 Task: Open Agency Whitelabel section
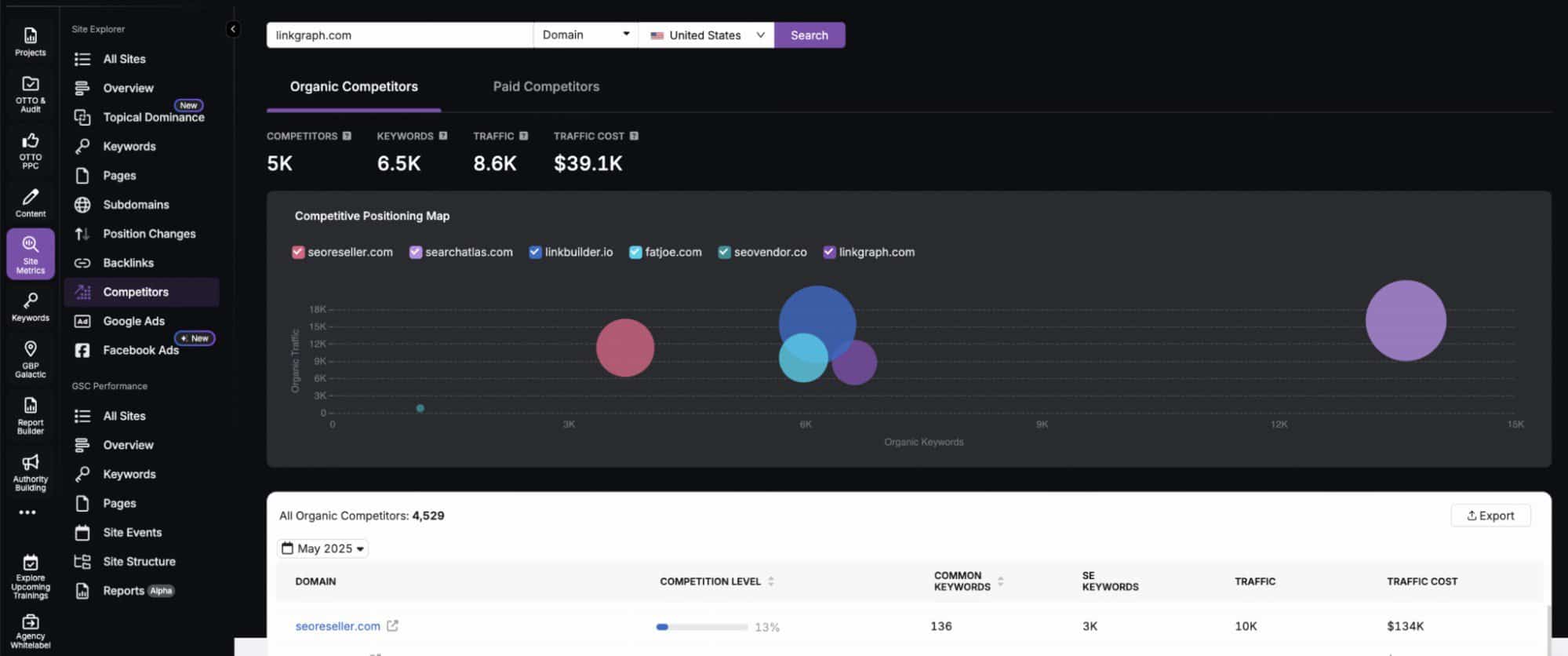(x=30, y=632)
